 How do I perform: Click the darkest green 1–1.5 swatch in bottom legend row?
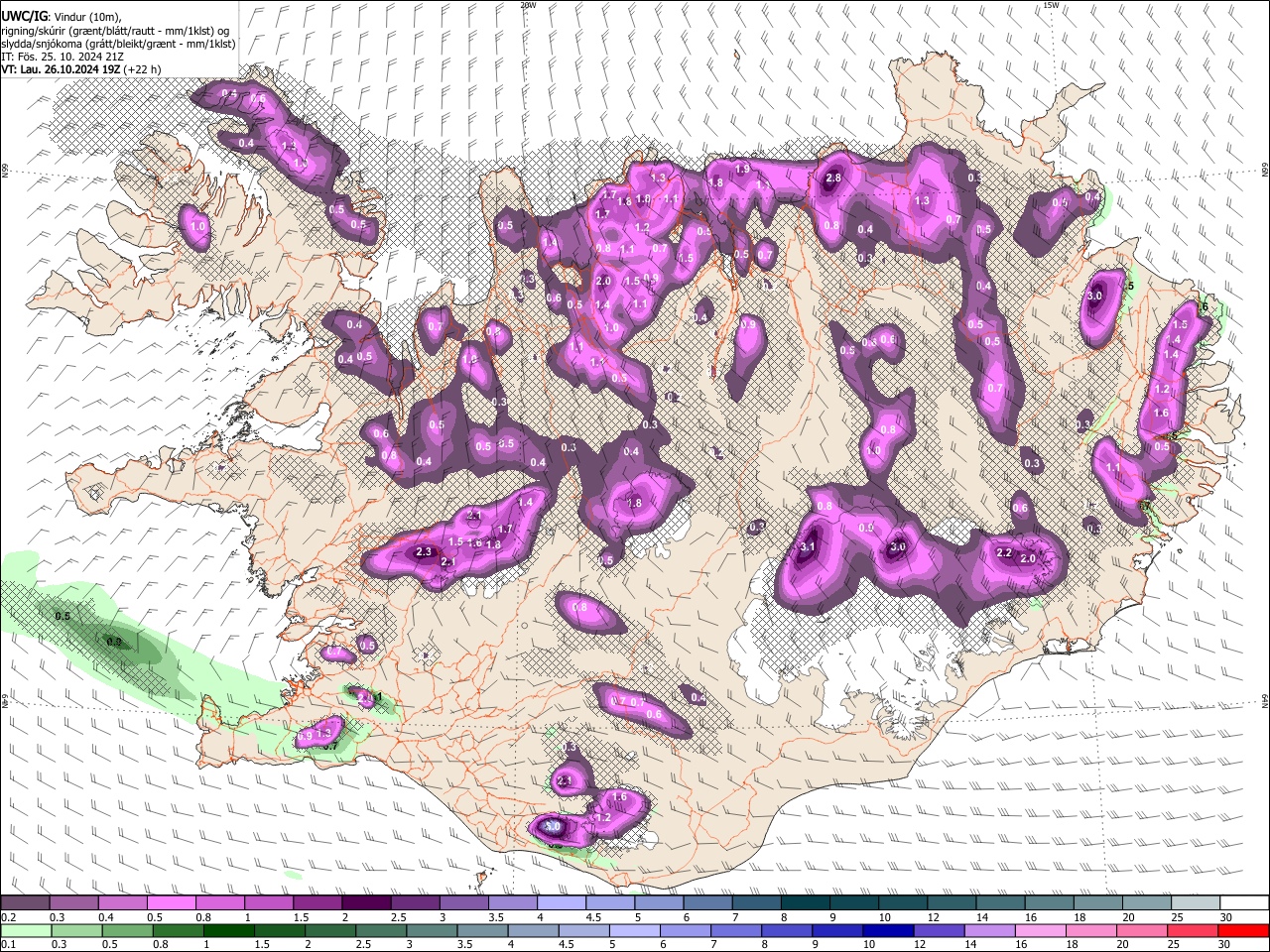pyautogui.click(x=228, y=930)
